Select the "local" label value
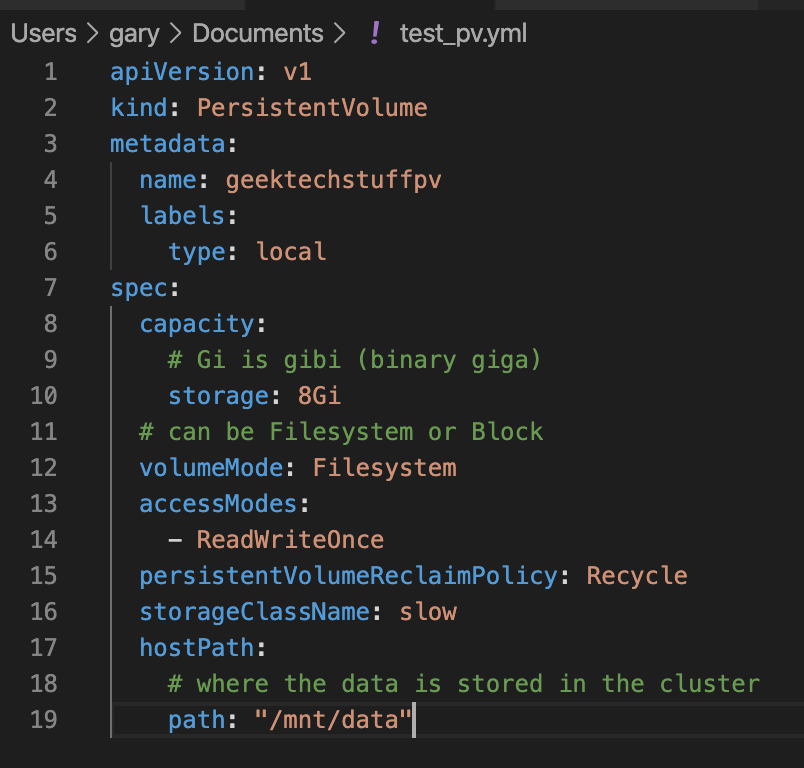This screenshot has height=768, width=804. (x=290, y=251)
